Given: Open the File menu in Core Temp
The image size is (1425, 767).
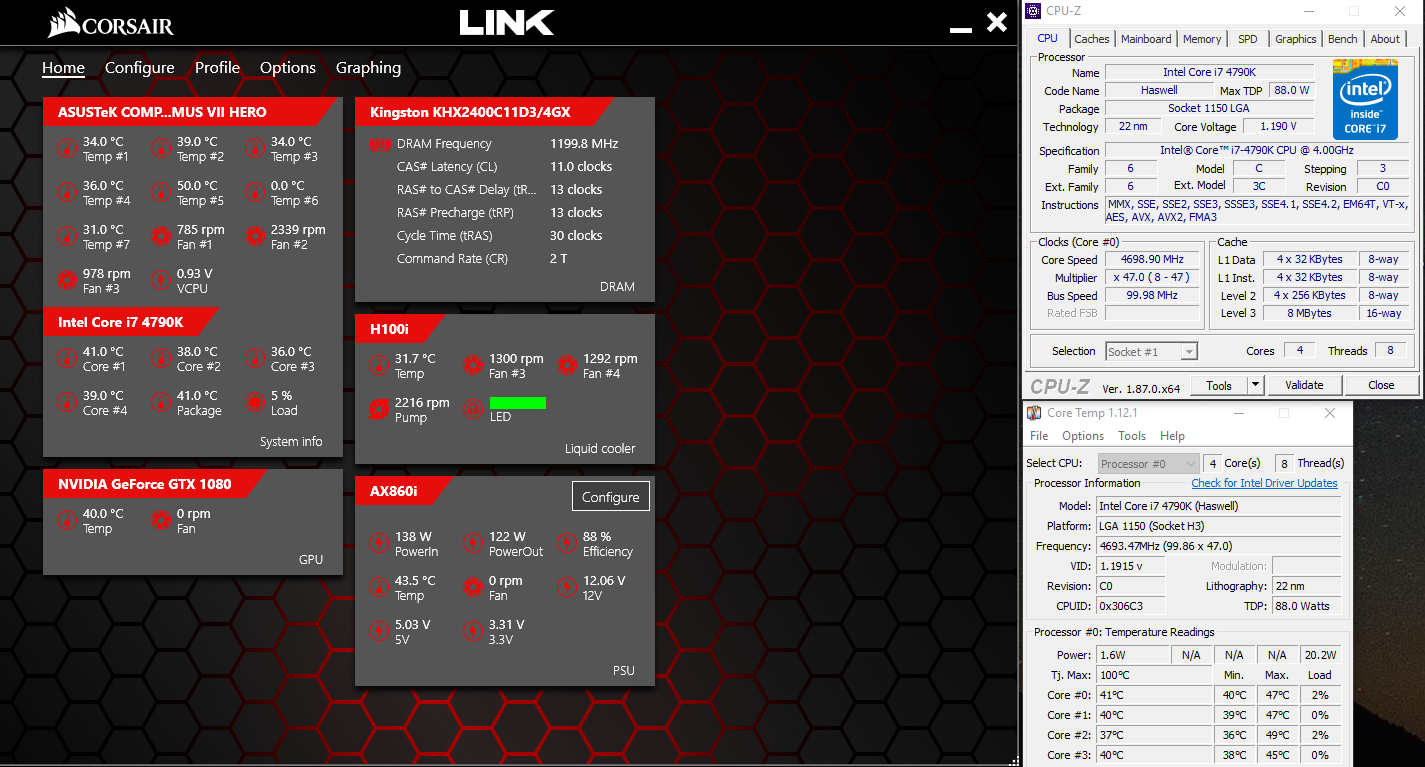Looking at the screenshot, I should pyautogui.click(x=1039, y=436).
